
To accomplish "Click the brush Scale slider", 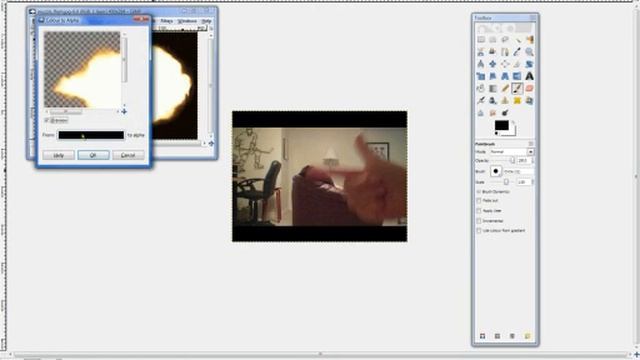I will 502,182.
